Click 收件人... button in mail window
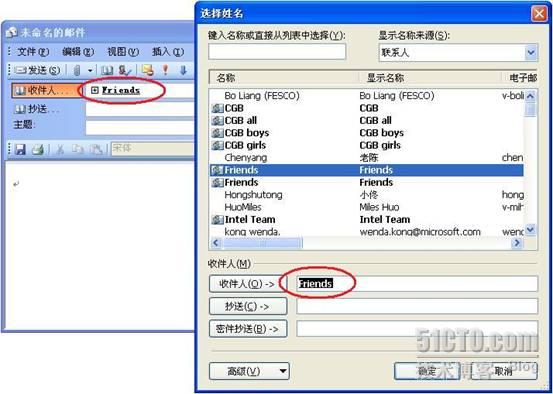Image resolution: width=553 pixels, height=394 pixels. click(x=47, y=91)
